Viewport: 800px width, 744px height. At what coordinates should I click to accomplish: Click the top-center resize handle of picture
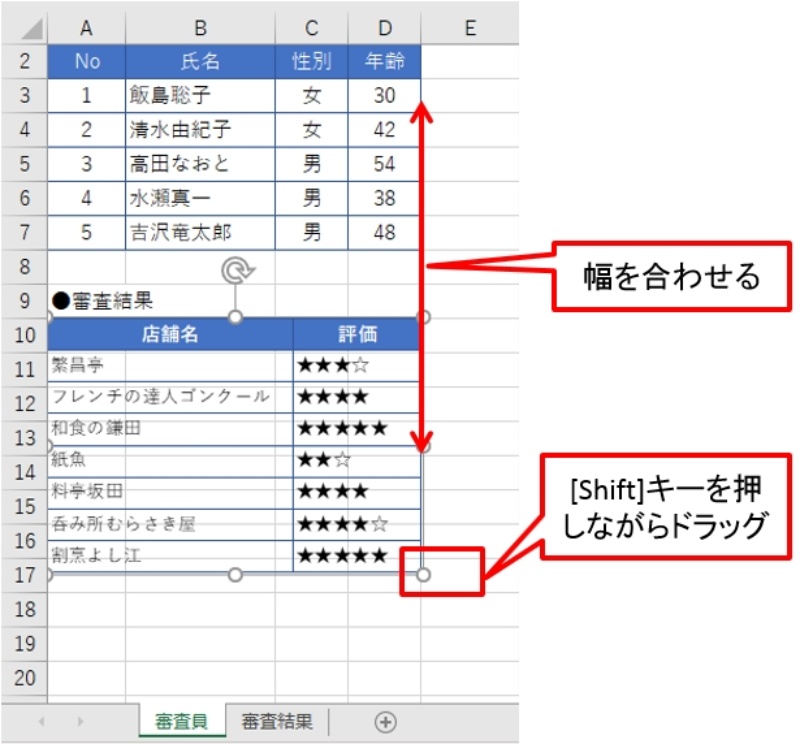click(236, 317)
